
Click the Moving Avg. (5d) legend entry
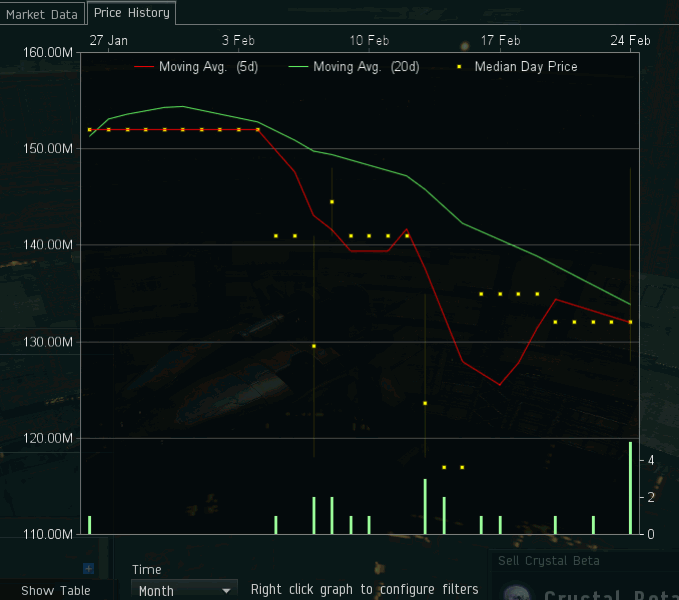196,67
